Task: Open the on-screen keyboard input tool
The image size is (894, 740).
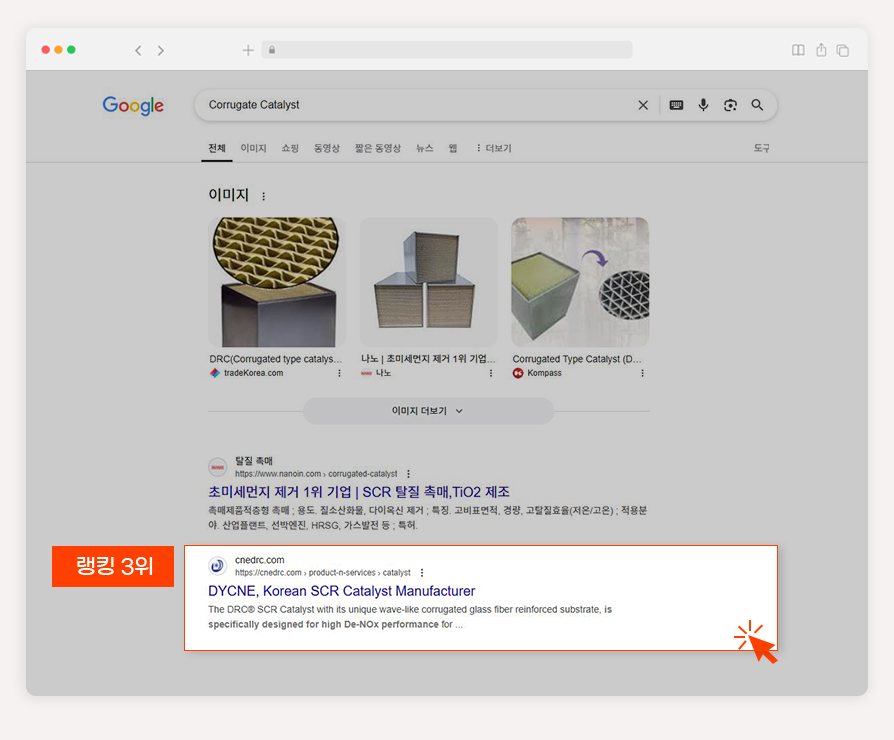Action: (x=676, y=105)
